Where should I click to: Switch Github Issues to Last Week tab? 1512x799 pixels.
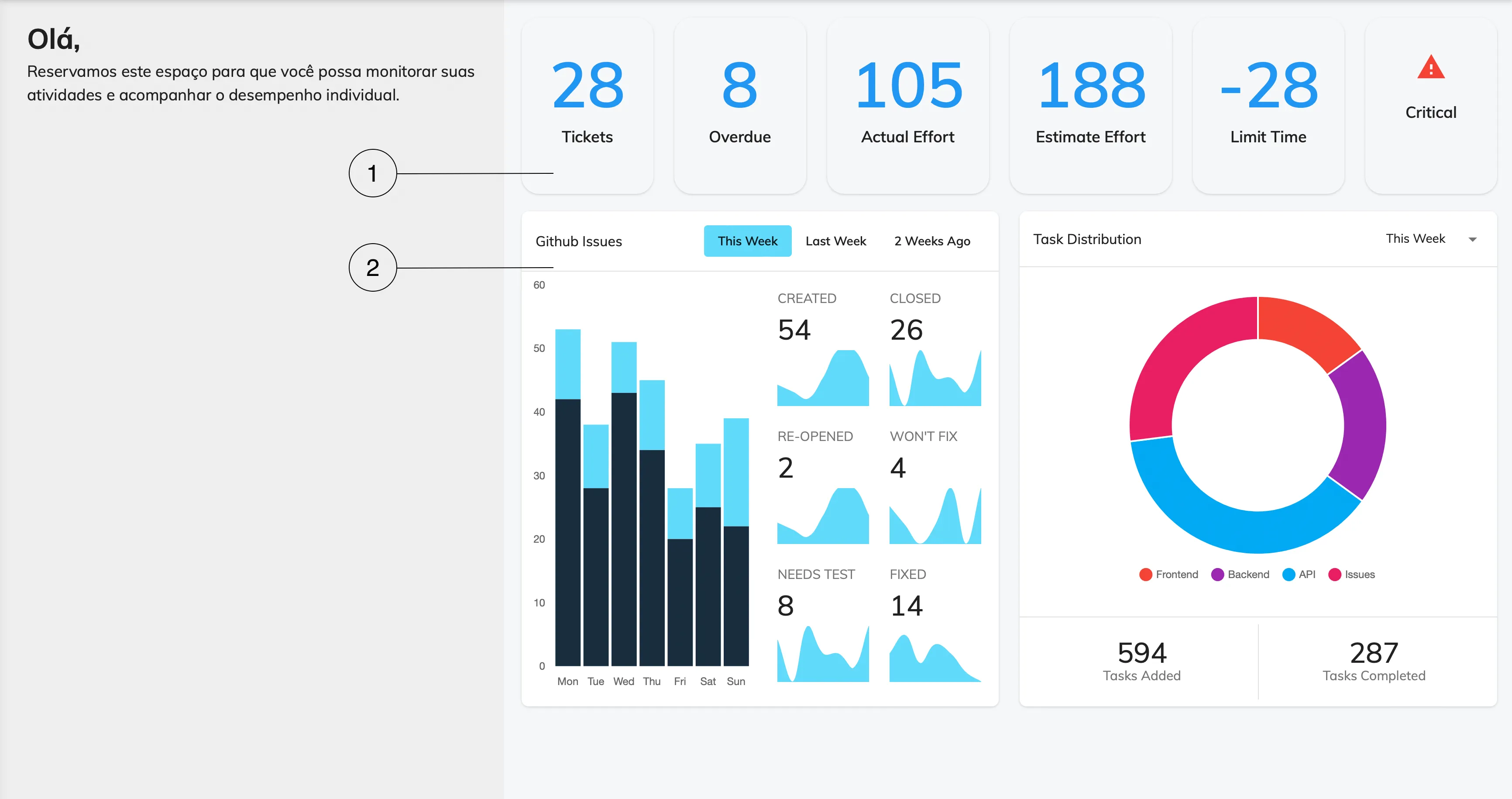pyautogui.click(x=835, y=241)
